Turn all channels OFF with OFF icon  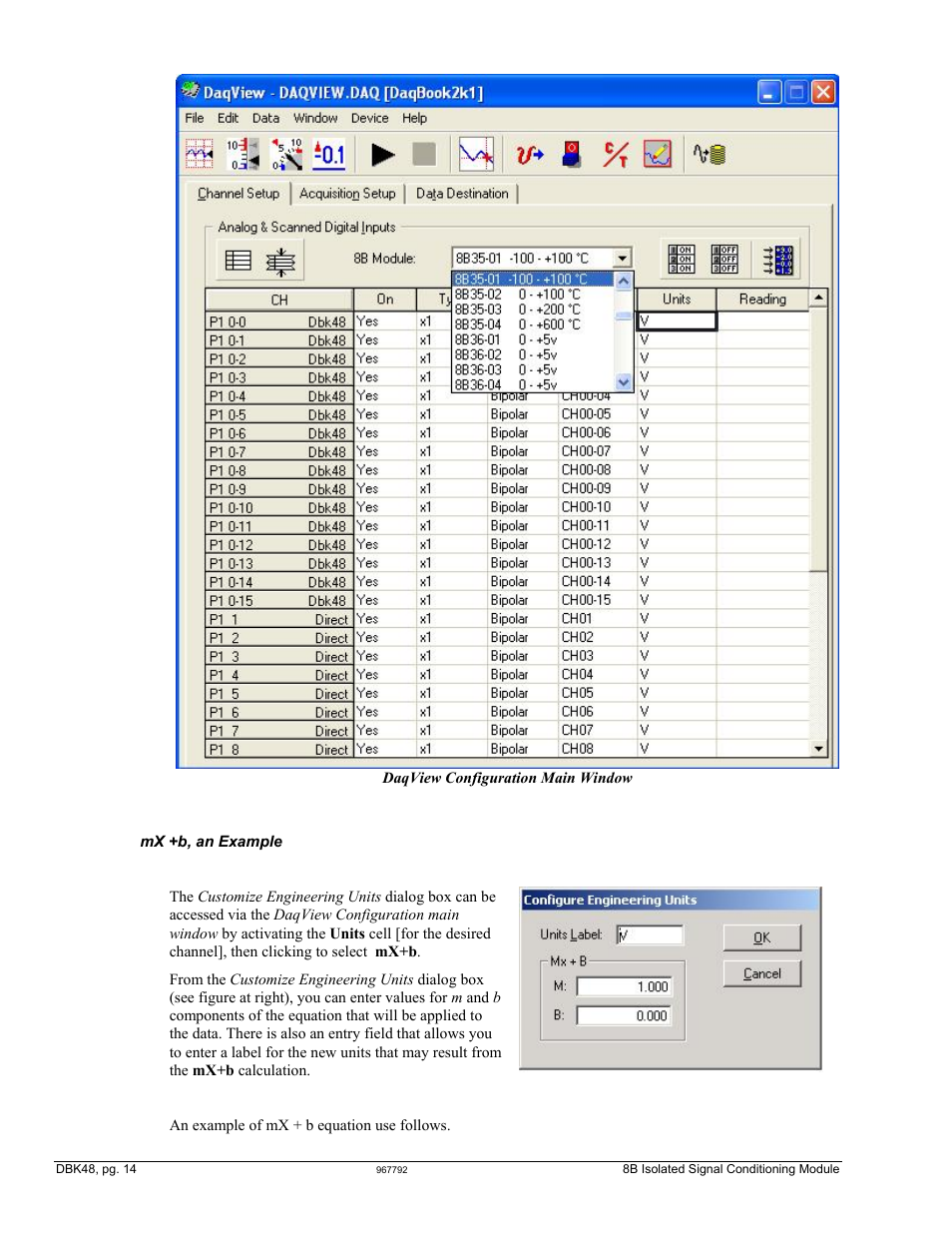[x=724, y=260]
